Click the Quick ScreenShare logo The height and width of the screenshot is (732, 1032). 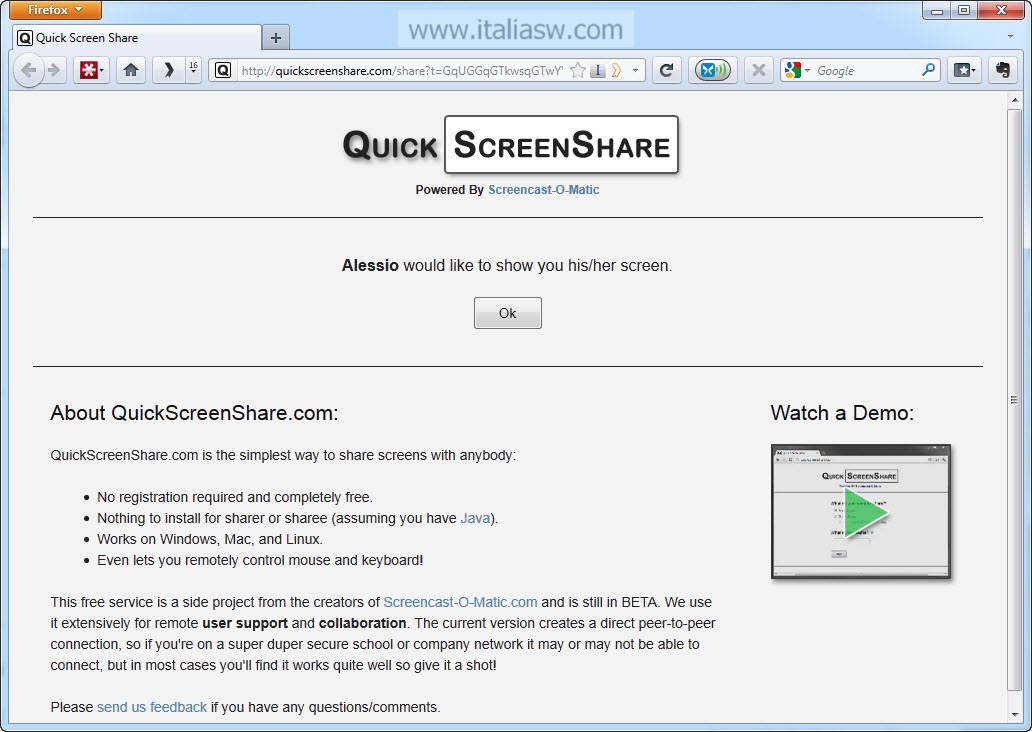[x=511, y=145]
